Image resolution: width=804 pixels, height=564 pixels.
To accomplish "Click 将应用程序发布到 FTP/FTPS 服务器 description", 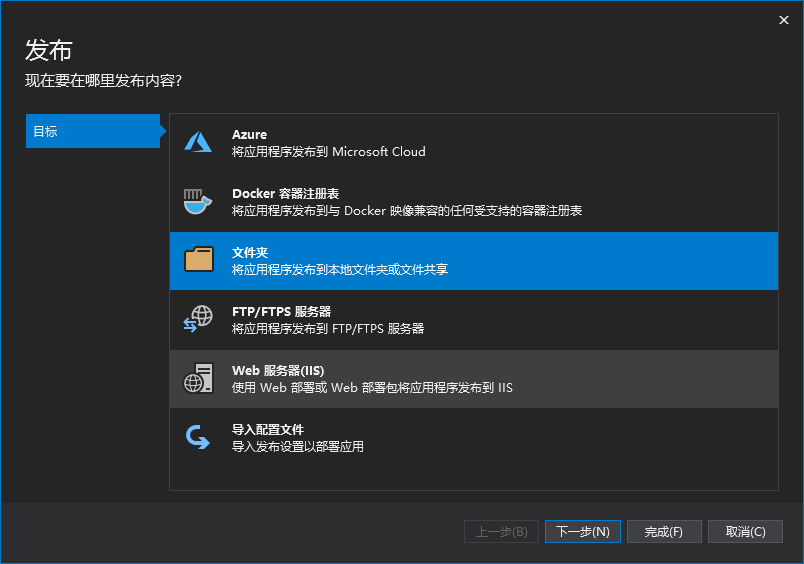I will [328, 329].
